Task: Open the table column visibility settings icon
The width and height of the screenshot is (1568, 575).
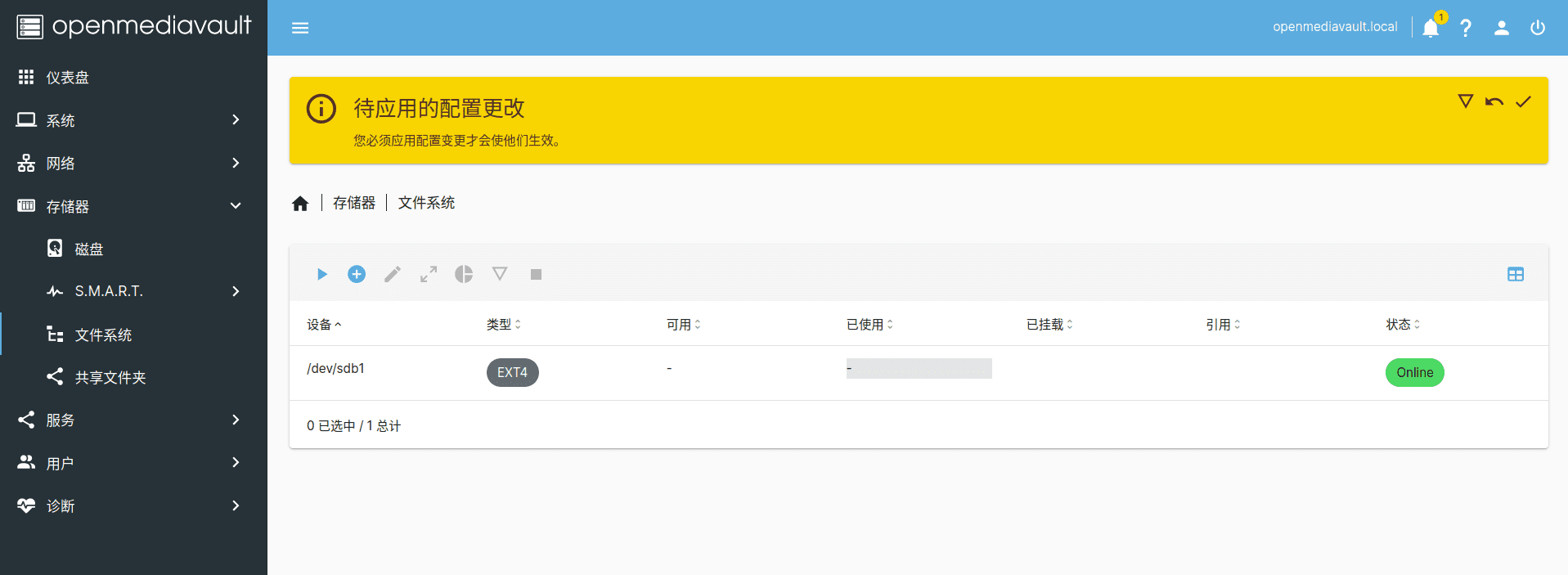Action: (x=1515, y=274)
